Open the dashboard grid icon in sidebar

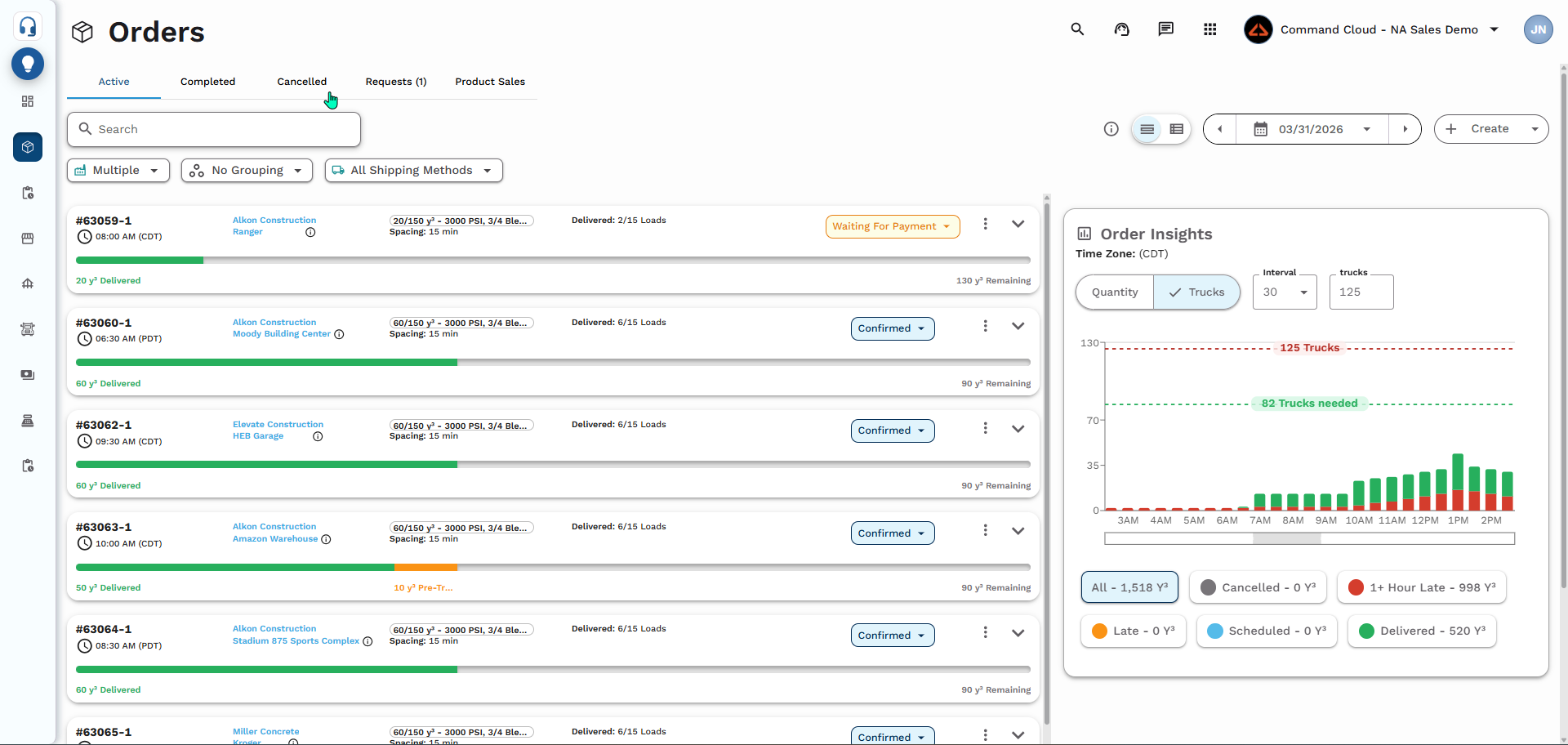point(28,101)
